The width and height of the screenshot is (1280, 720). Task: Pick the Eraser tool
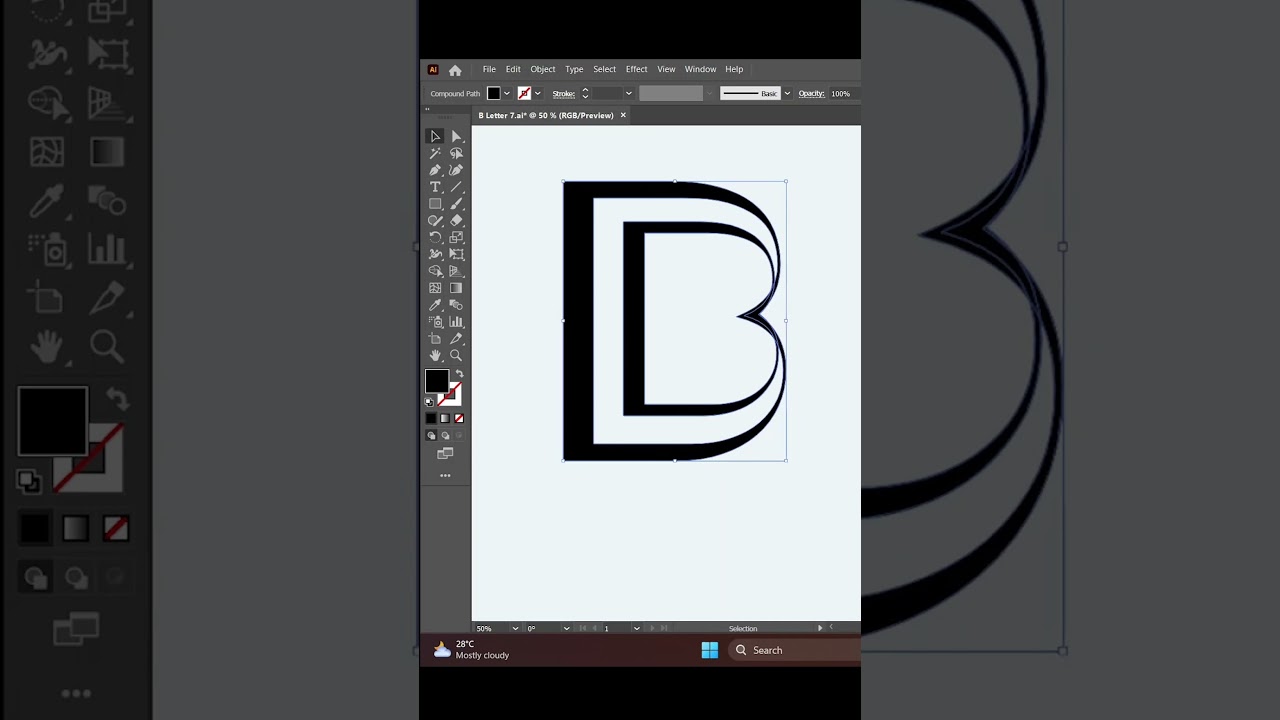[456, 220]
